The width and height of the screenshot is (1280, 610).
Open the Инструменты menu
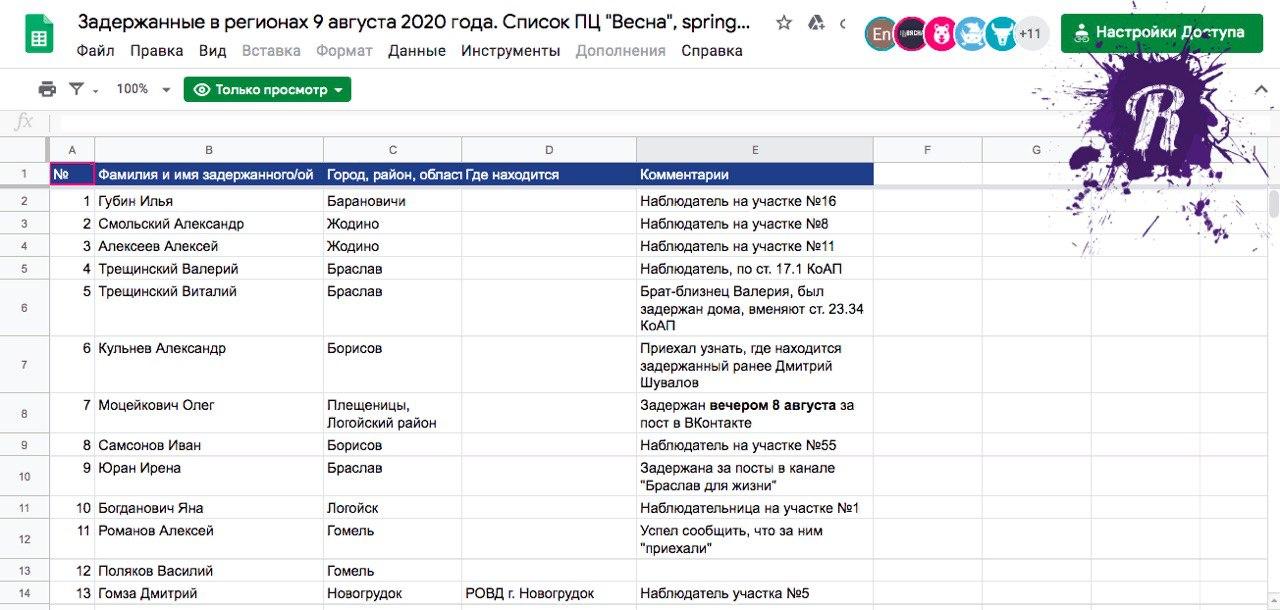(510, 51)
